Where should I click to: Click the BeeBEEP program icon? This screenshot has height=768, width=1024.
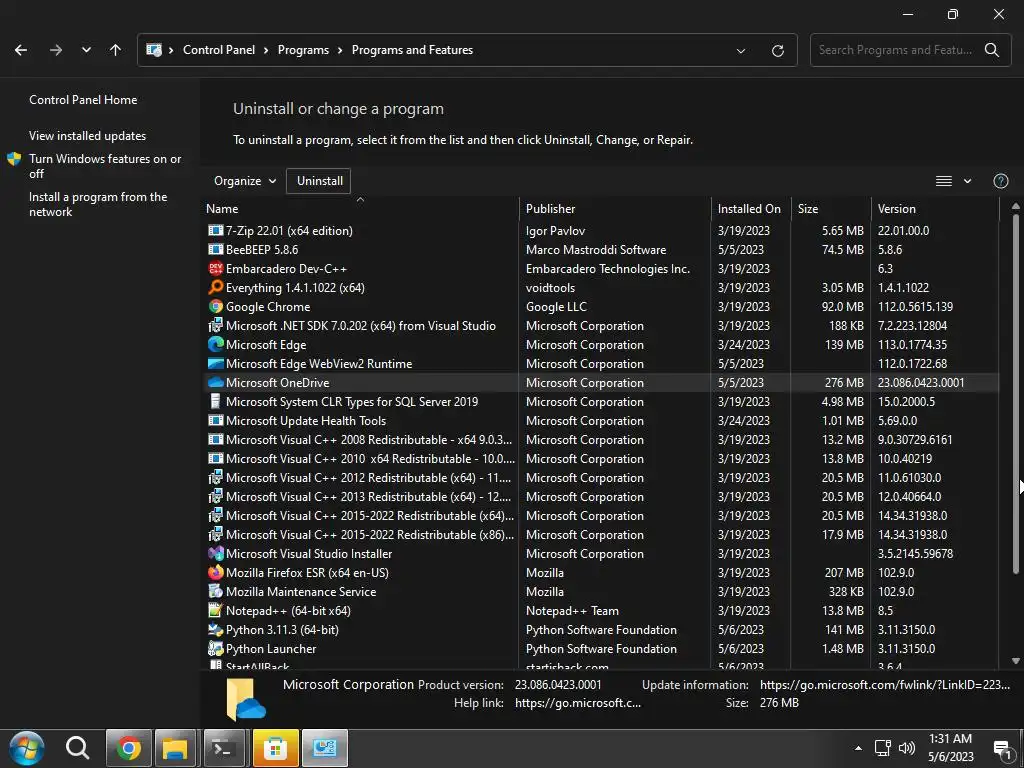215,249
